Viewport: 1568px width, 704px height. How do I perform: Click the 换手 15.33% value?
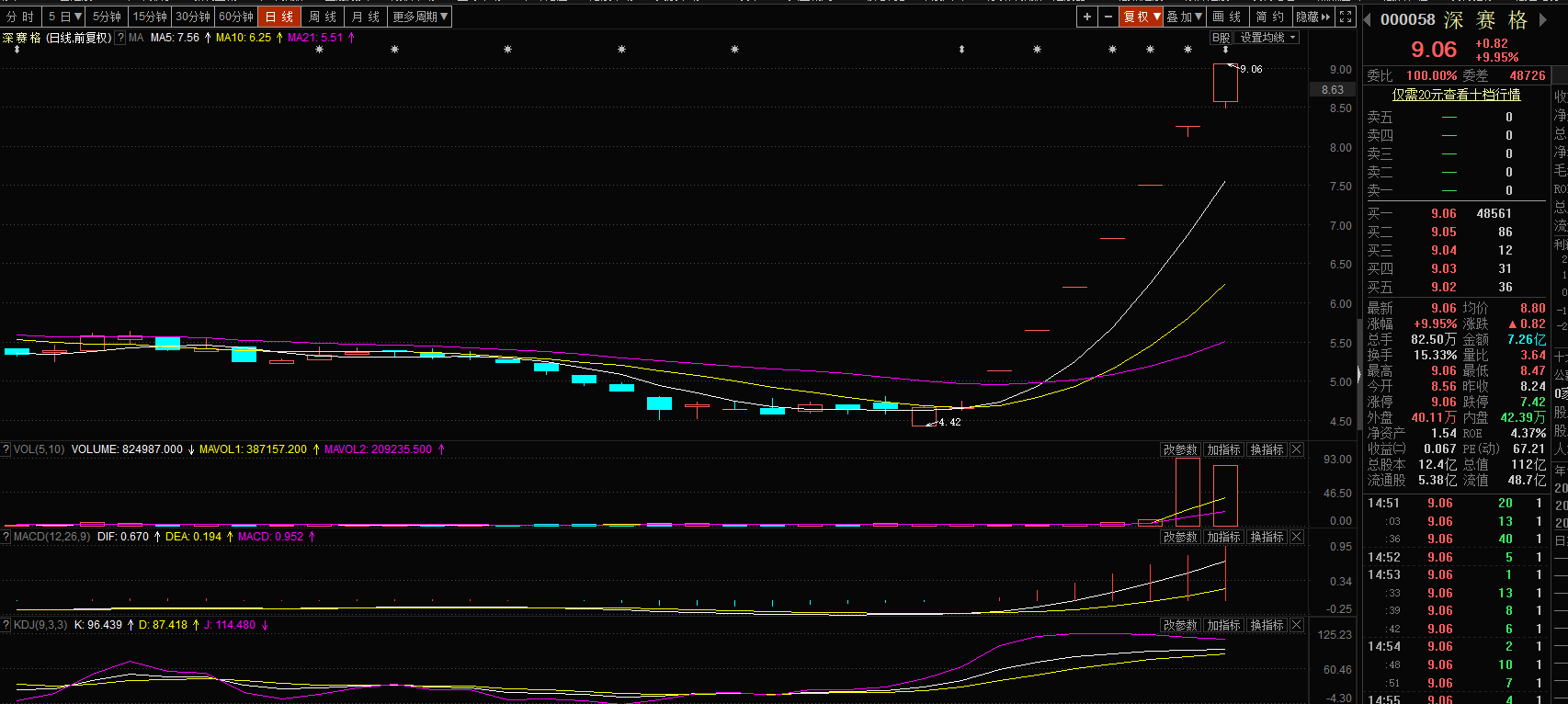1435,355
